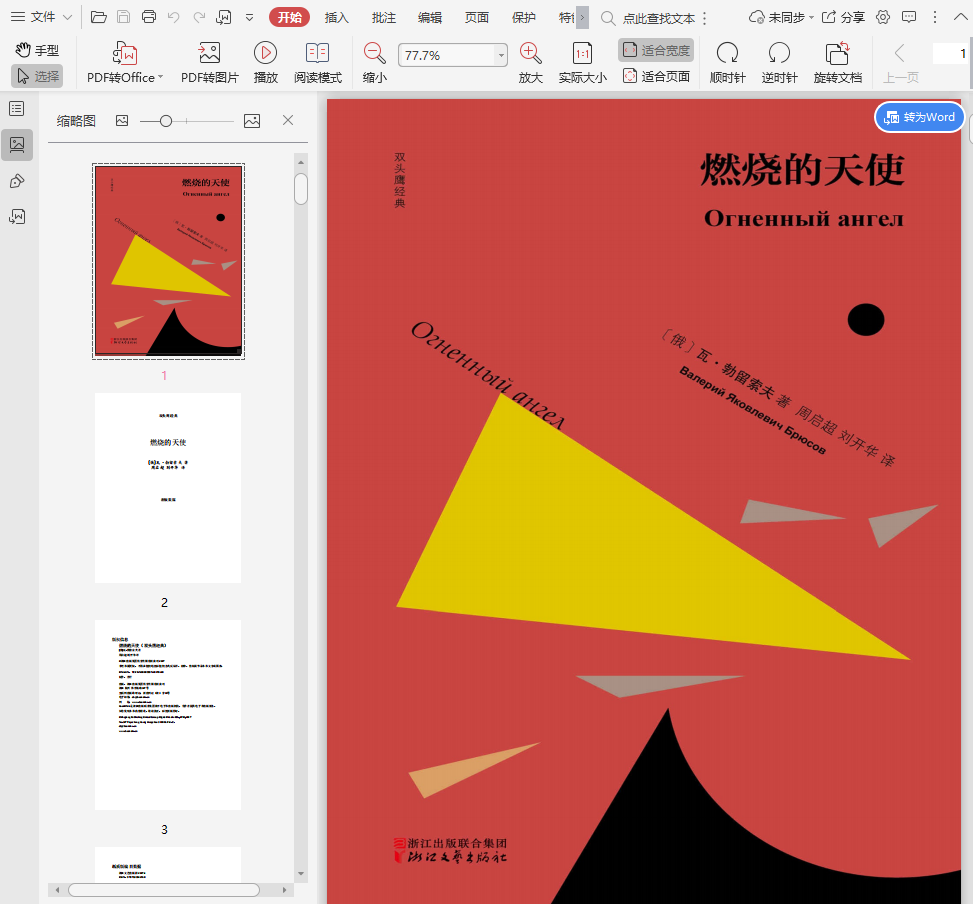Image resolution: width=973 pixels, height=904 pixels.
Task: Rotate page 顺时针 clockwise
Action: (727, 55)
